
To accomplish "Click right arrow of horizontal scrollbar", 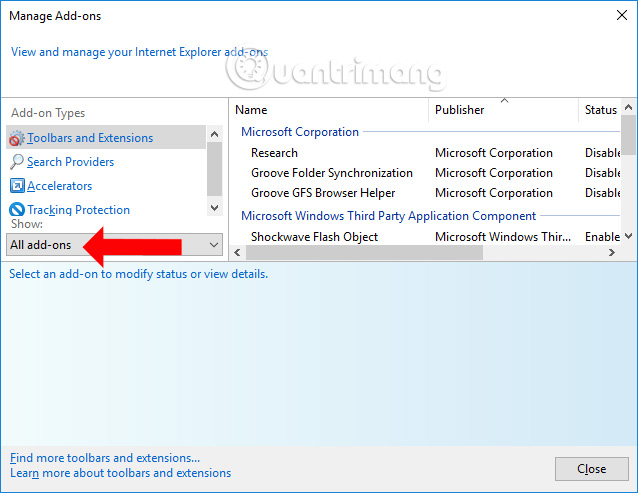I will point(612,253).
